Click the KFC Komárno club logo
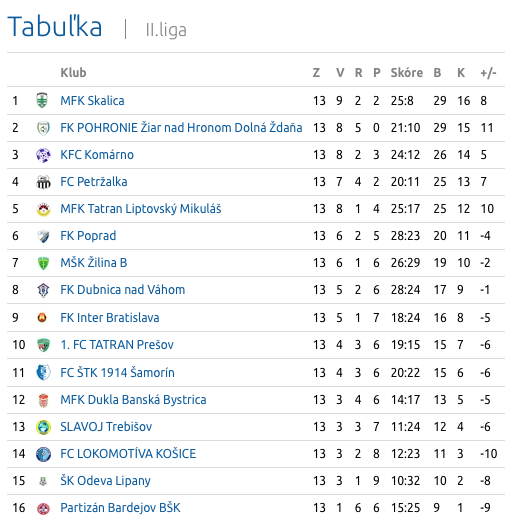 [43, 155]
